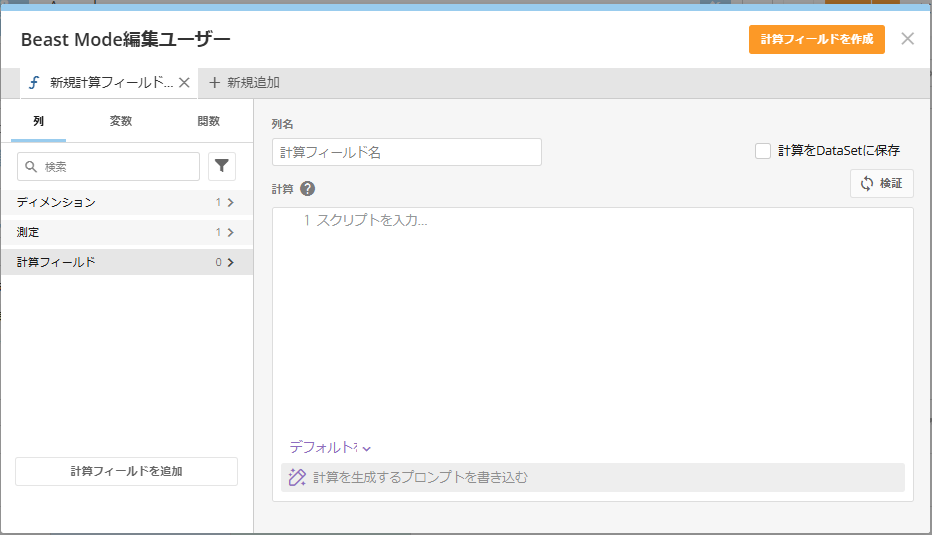
Task: Switch to the 列 tab
Action: [39, 121]
